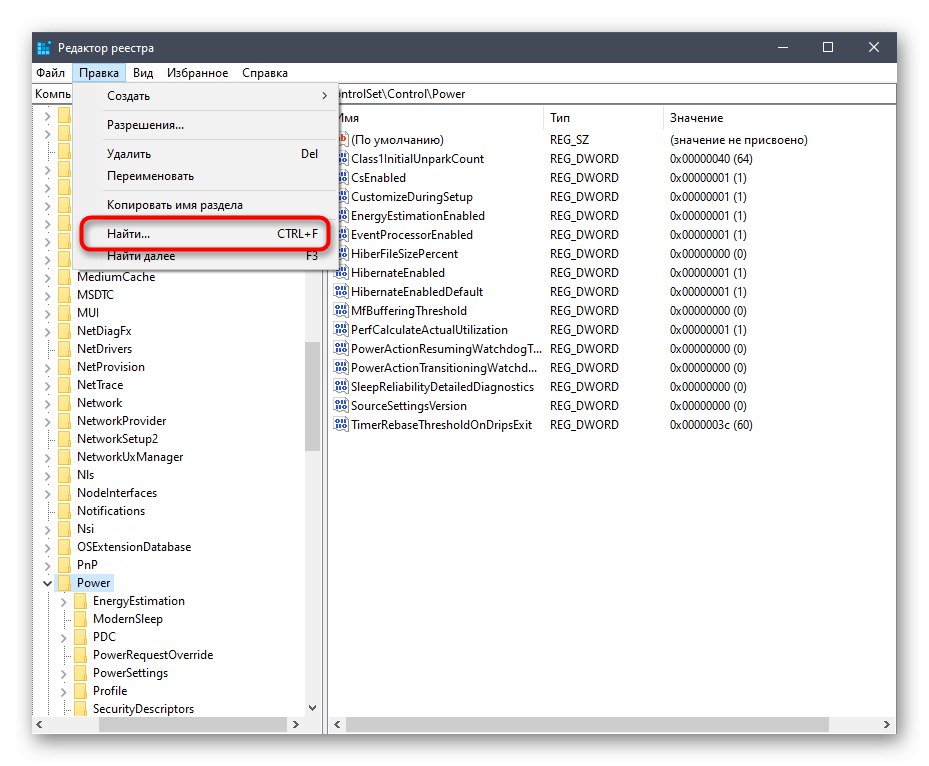The image size is (929, 766).
Task: Click the NetDiagFx folder icon
Action: (x=65, y=331)
